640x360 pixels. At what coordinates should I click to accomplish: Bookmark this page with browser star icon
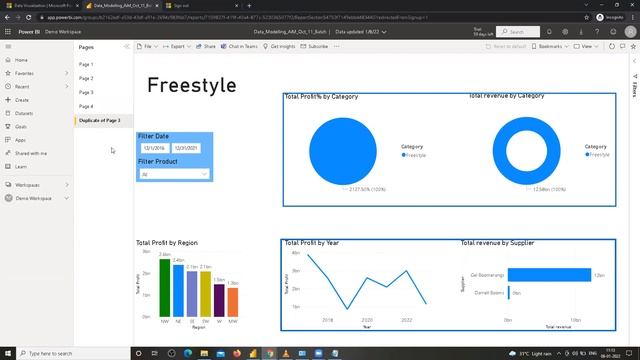(x=587, y=18)
